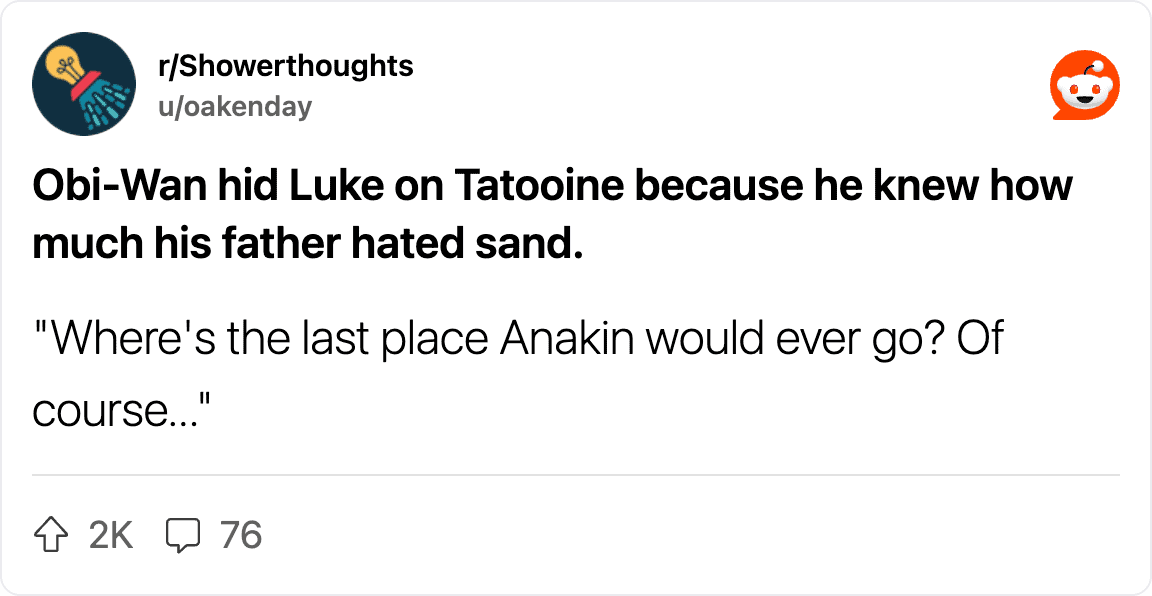Viewport: 1152px width, 596px height.
Task: Open the r/Showerthoughts subreddit link
Action: coord(286,67)
